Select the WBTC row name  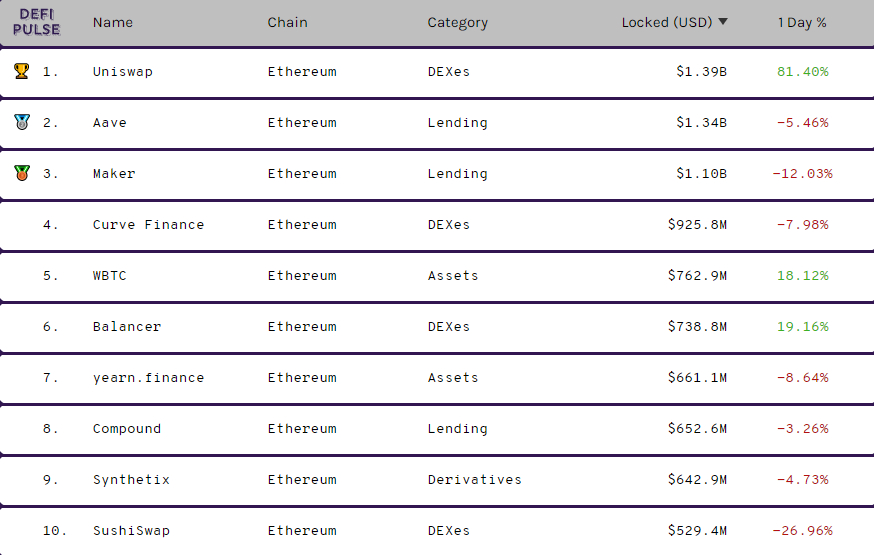click(x=109, y=276)
